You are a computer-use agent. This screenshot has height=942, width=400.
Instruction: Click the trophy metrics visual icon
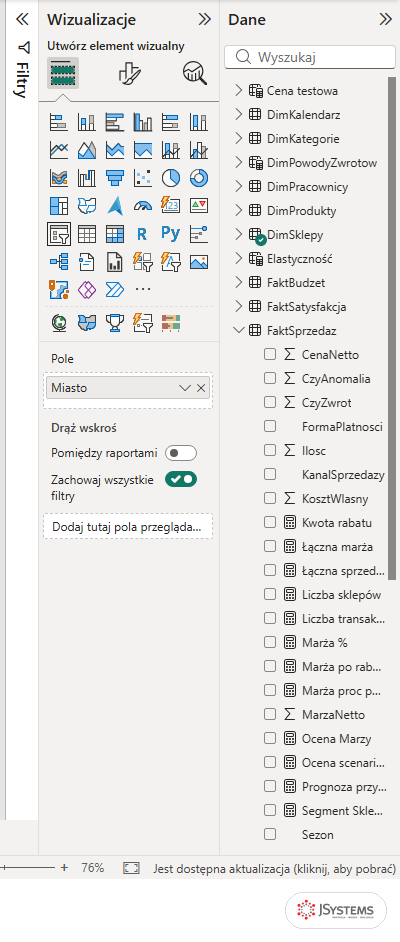(115, 323)
